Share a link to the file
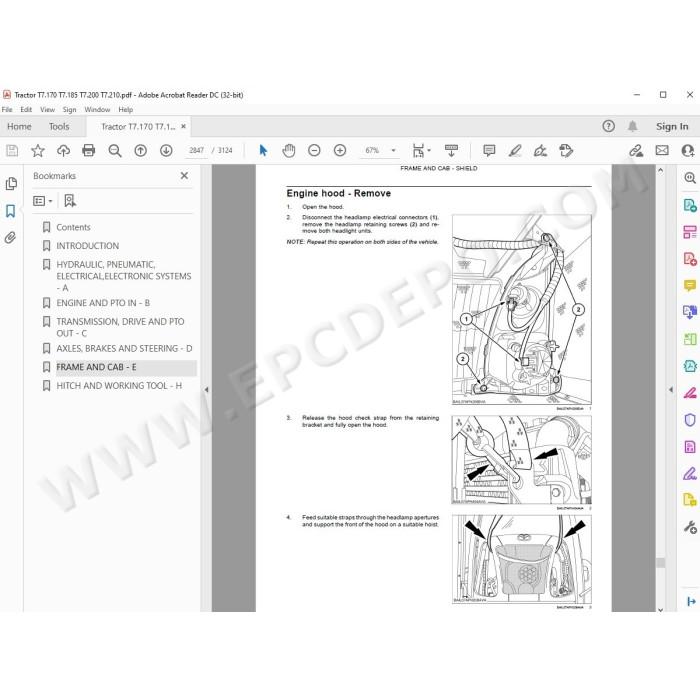Image resolution: width=700 pixels, height=700 pixels. click(636, 151)
